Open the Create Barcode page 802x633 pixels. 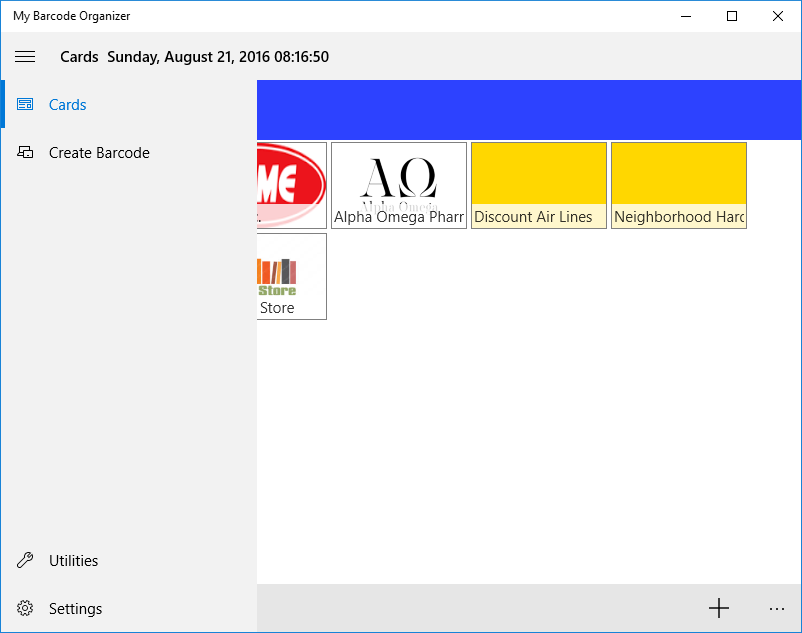point(99,152)
